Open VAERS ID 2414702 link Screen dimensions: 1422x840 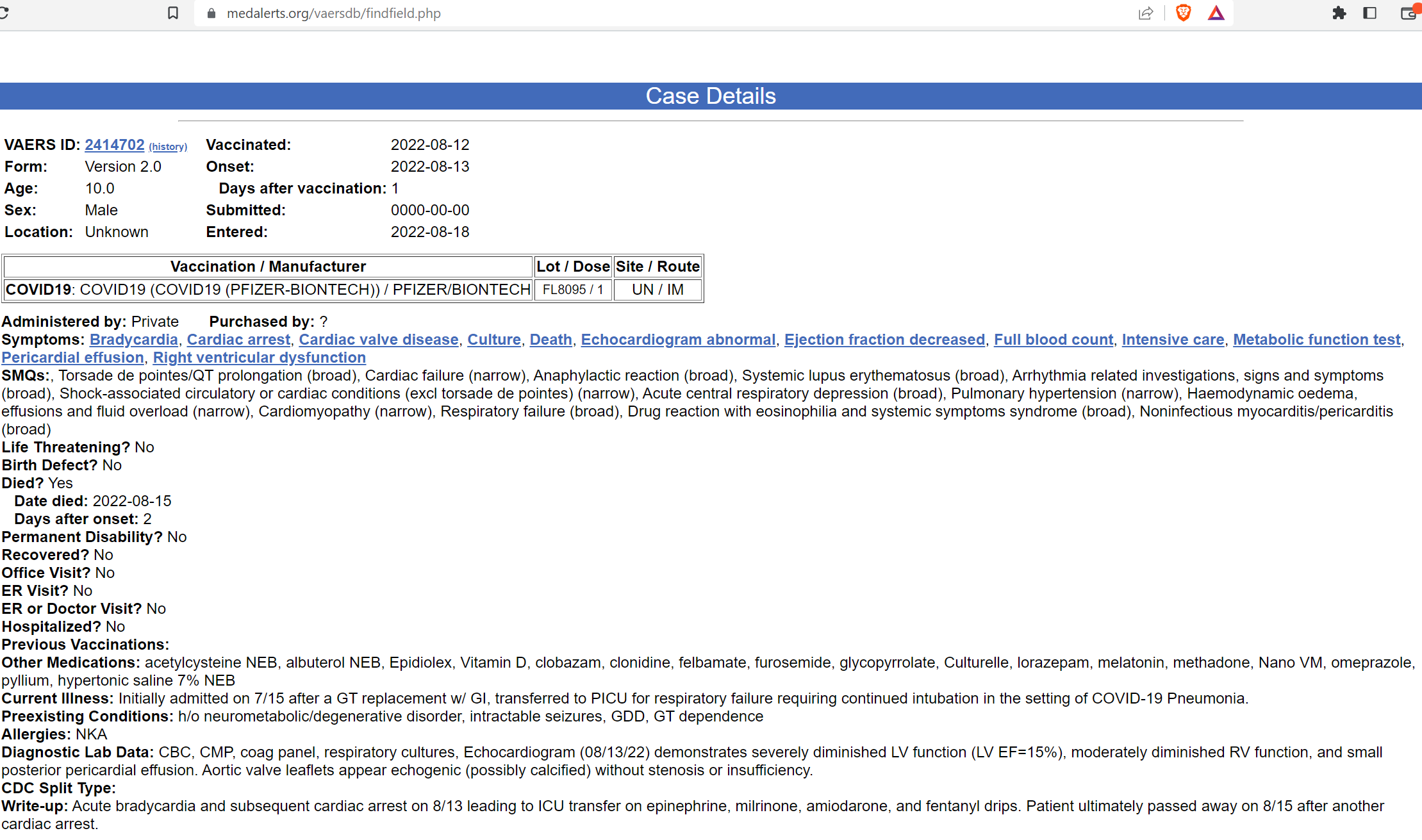115,145
